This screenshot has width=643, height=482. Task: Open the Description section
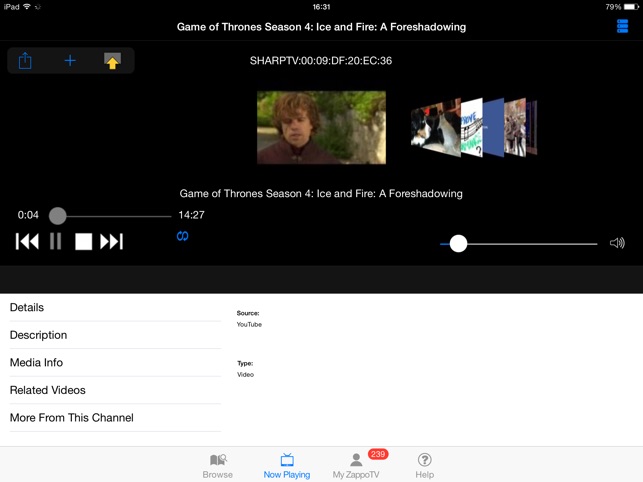(115, 335)
